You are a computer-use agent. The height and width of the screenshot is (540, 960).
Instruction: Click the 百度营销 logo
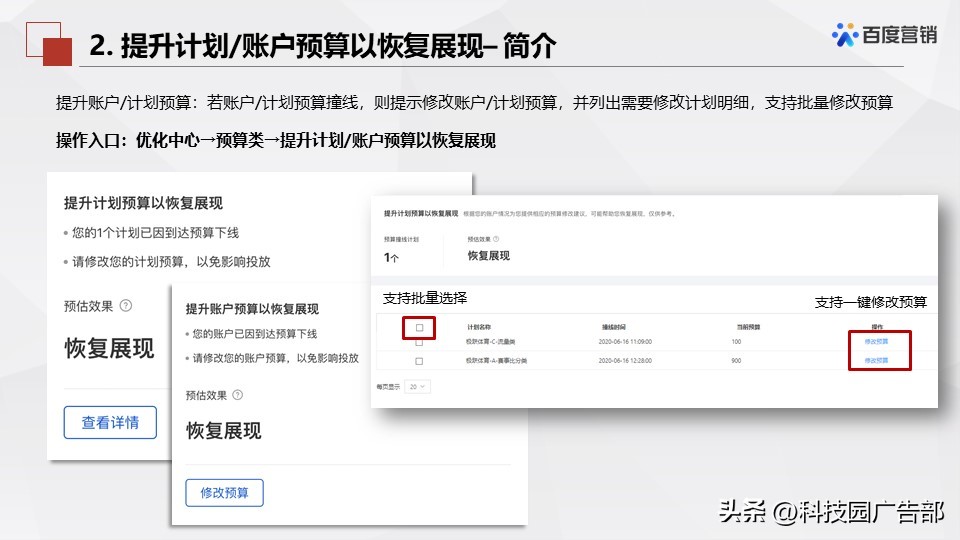point(884,35)
